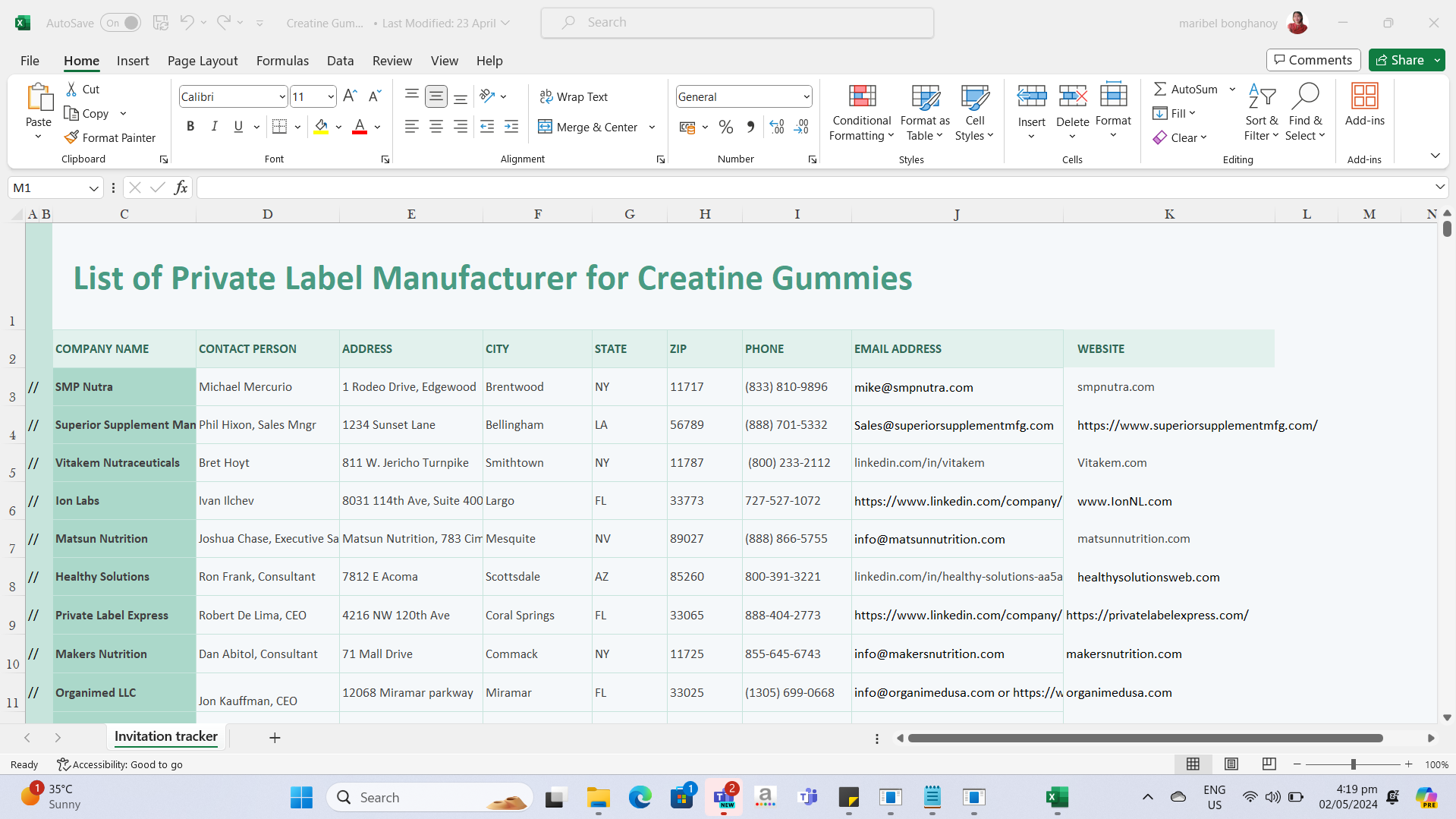The image size is (1456, 819).
Task: Click the Share button
Action: click(1400, 60)
